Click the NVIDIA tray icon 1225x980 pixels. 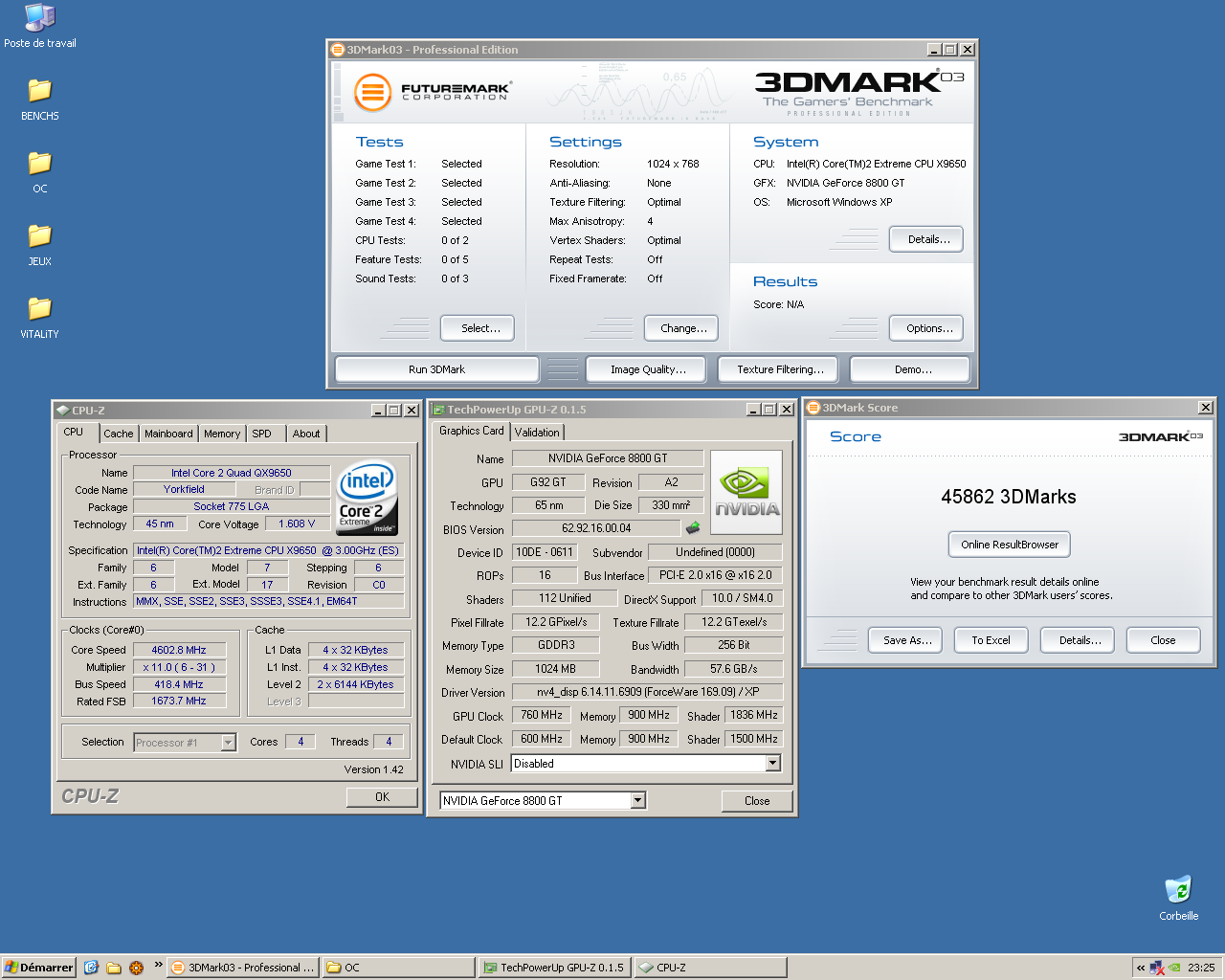[x=1174, y=968]
